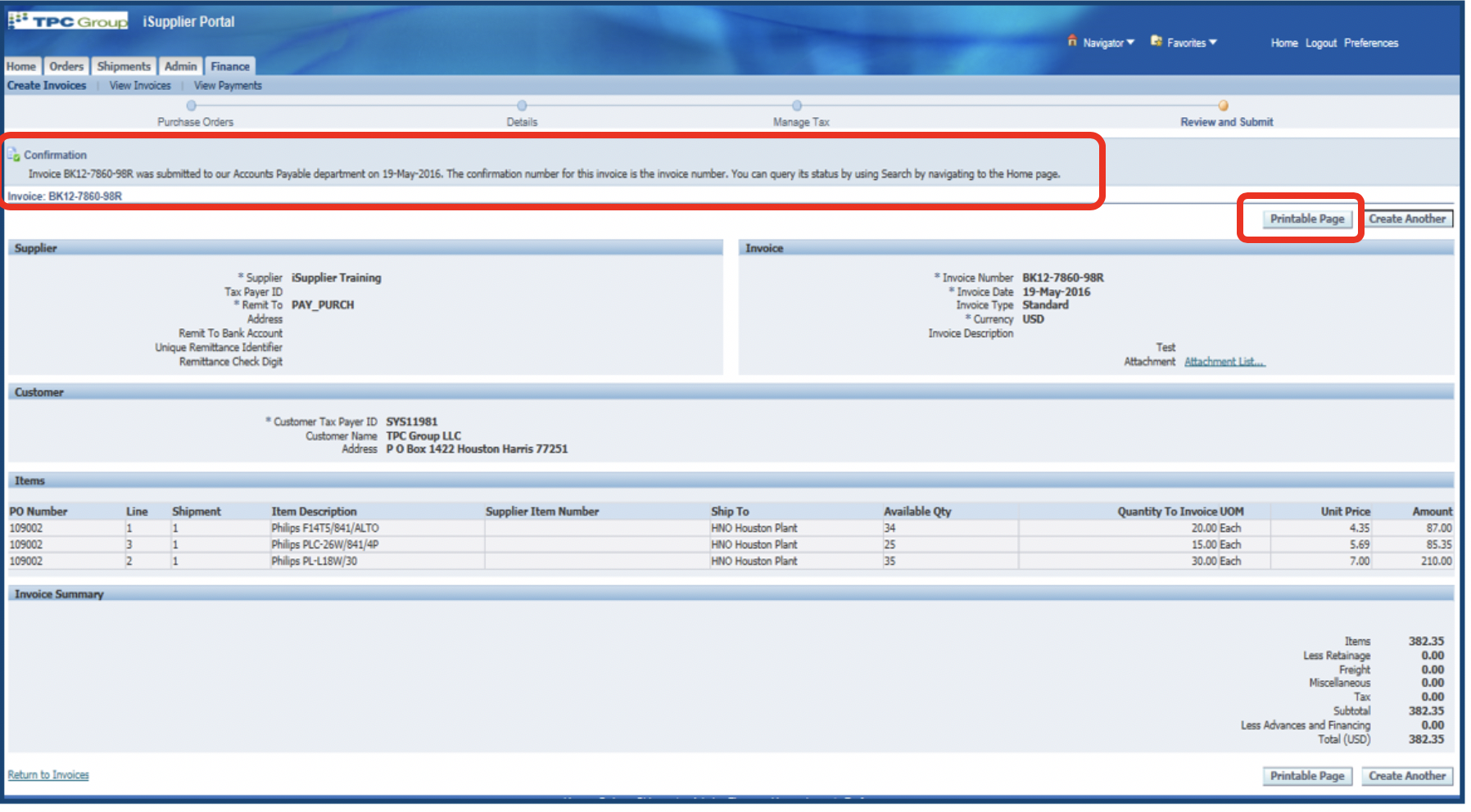Click the invoice number BK12-7860-98R value
The height and width of the screenshot is (812, 1471).
1063,277
